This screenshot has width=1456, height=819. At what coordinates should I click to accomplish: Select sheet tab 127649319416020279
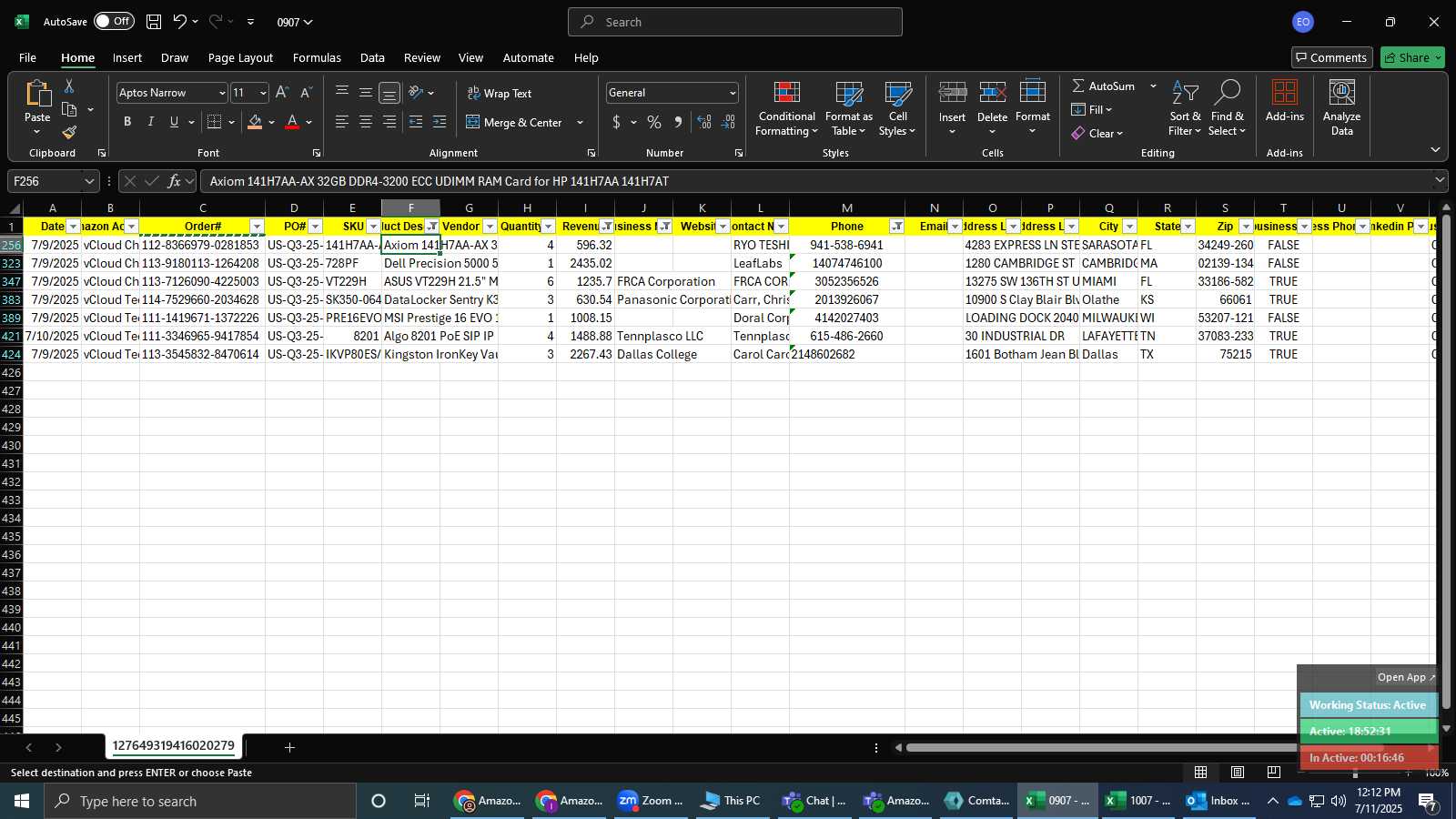coord(173,746)
